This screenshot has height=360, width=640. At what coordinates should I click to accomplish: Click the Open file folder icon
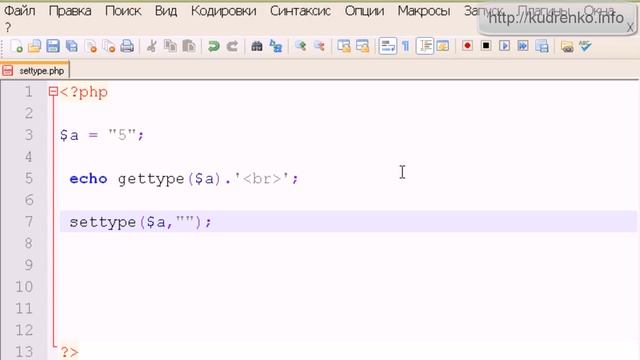coord(35,46)
